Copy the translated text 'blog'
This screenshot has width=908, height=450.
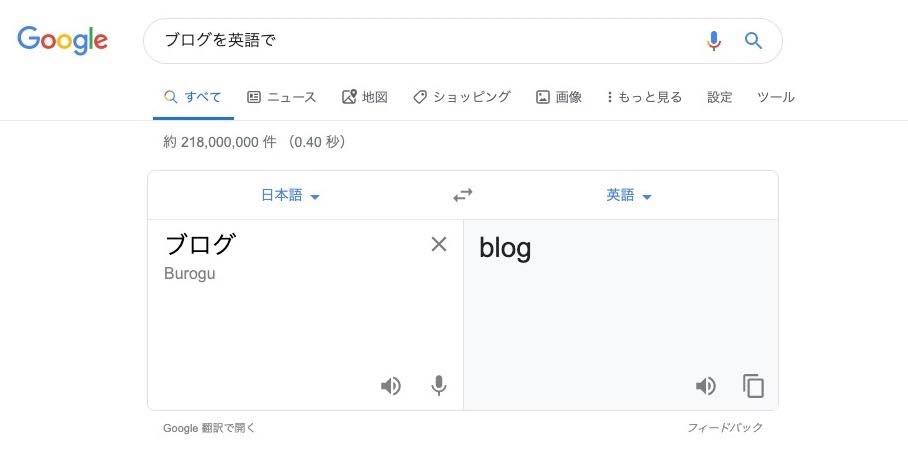(753, 386)
